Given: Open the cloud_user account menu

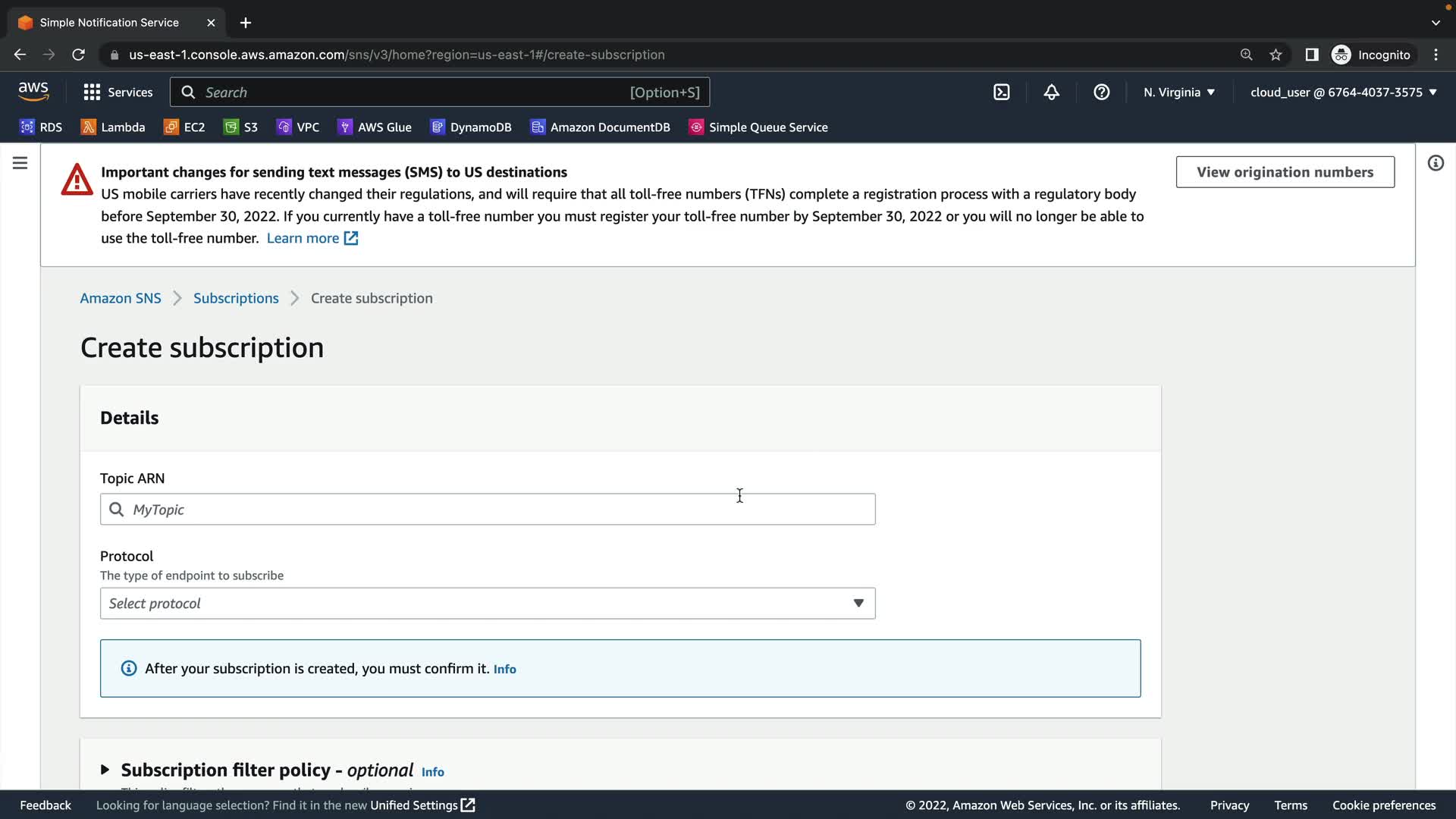Looking at the screenshot, I should click(1343, 93).
